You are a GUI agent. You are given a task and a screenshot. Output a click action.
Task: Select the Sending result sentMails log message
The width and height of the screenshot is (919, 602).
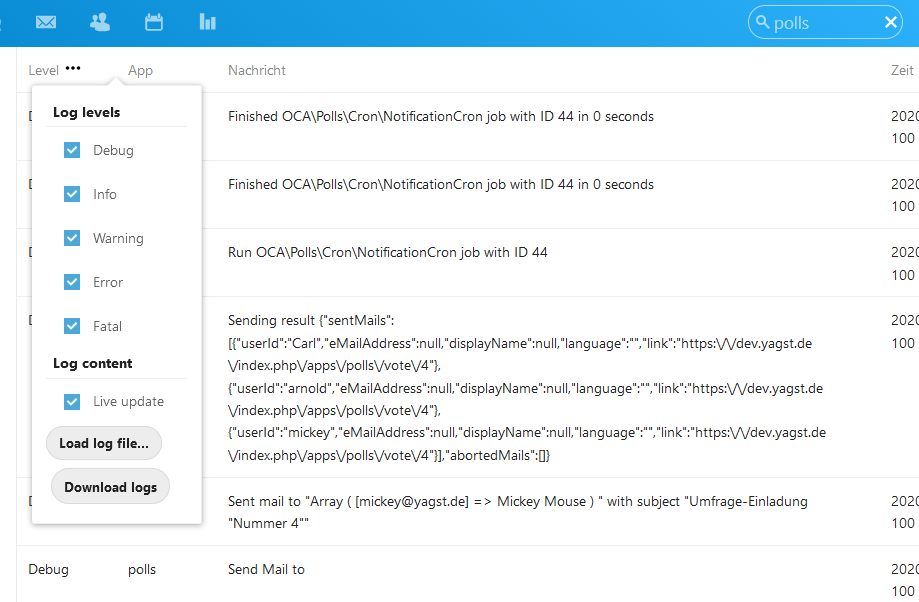526,387
